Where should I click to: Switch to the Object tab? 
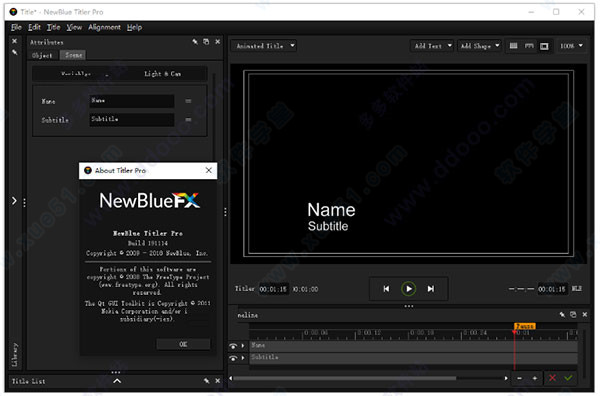coord(42,55)
